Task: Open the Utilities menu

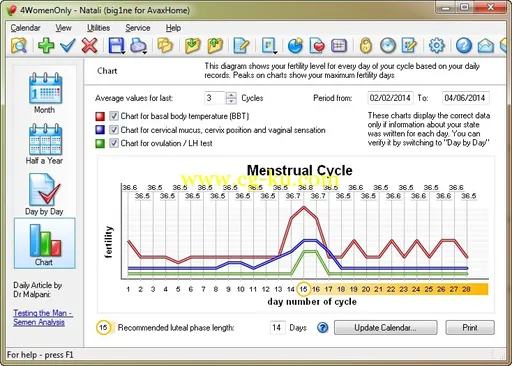Action: coord(98,28)
